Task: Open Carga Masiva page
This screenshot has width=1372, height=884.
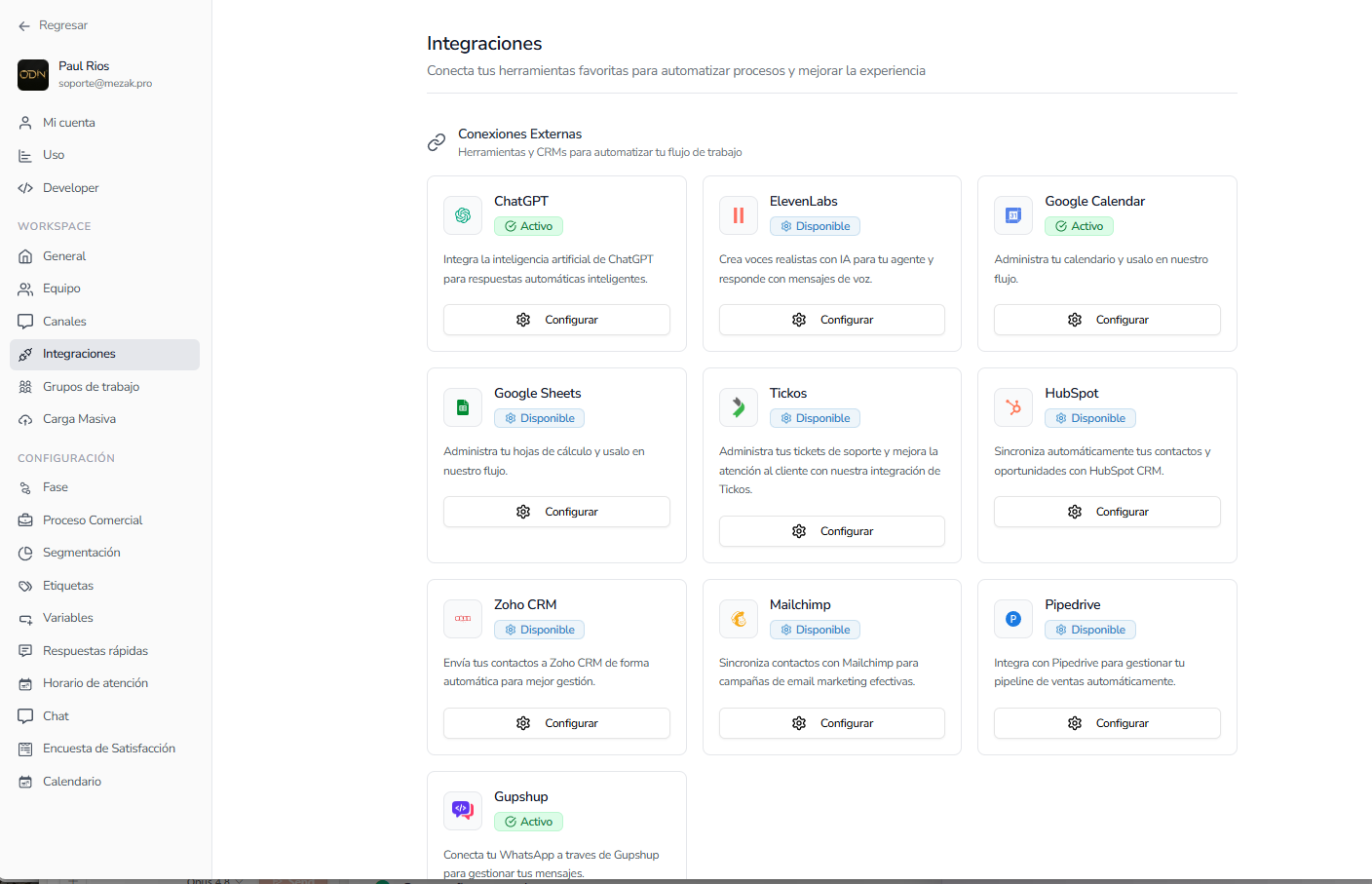Action: pyautogui.click(x=105, y=419)
